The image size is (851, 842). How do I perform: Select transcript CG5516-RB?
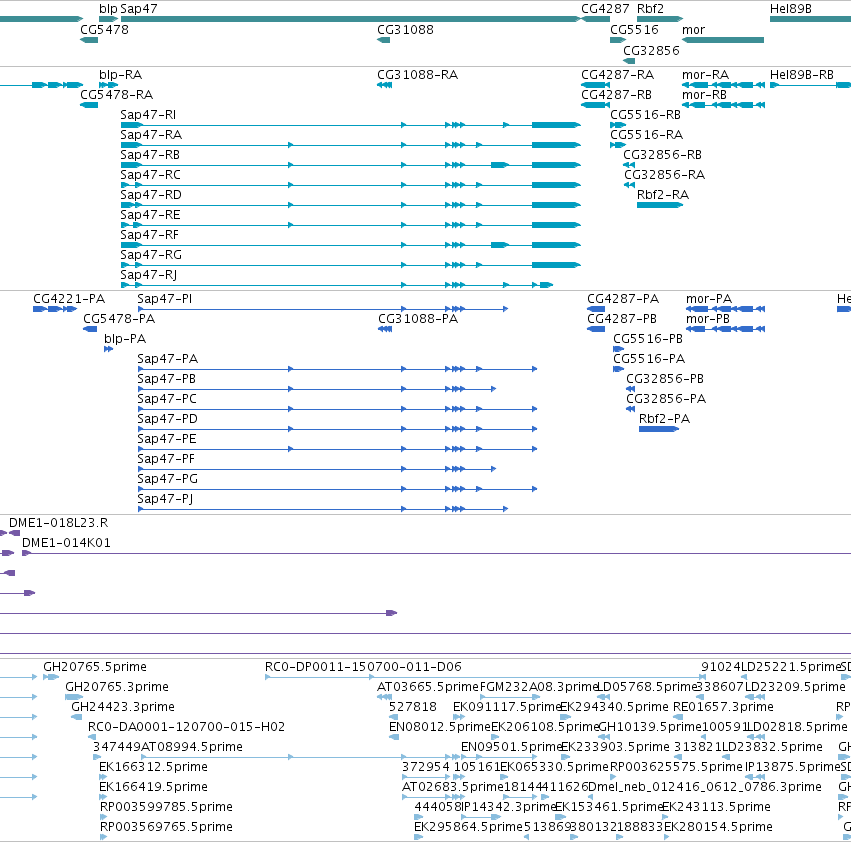click(618, 125)
